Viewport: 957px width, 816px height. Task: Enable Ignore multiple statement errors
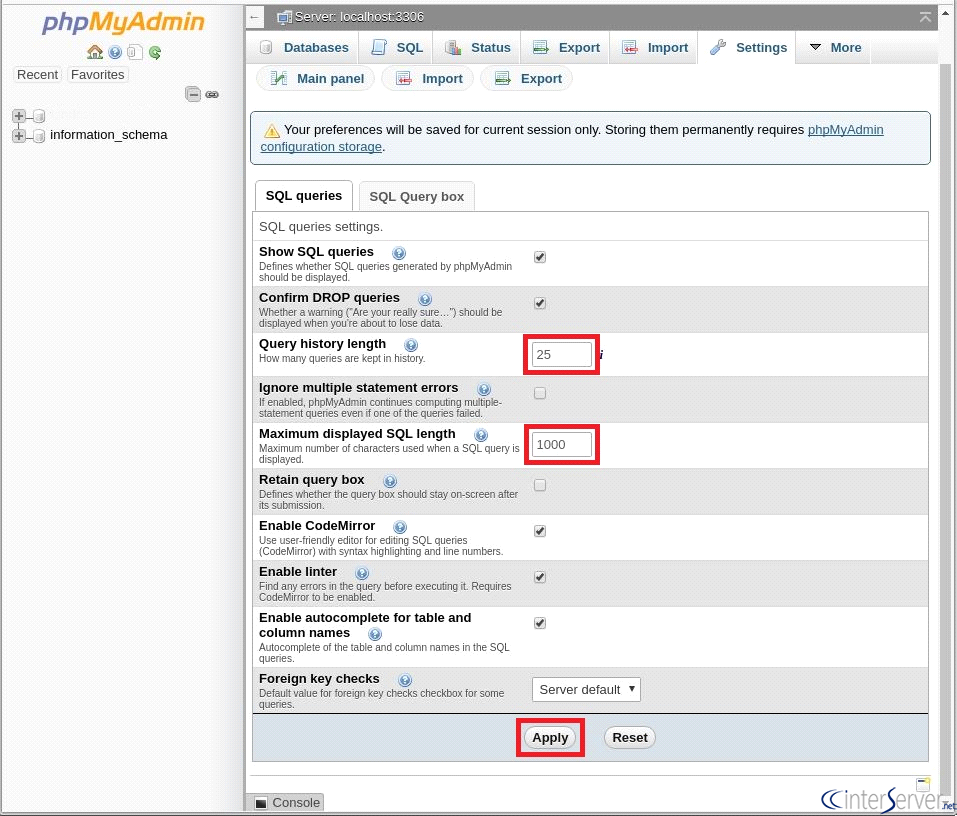(540, 393)
